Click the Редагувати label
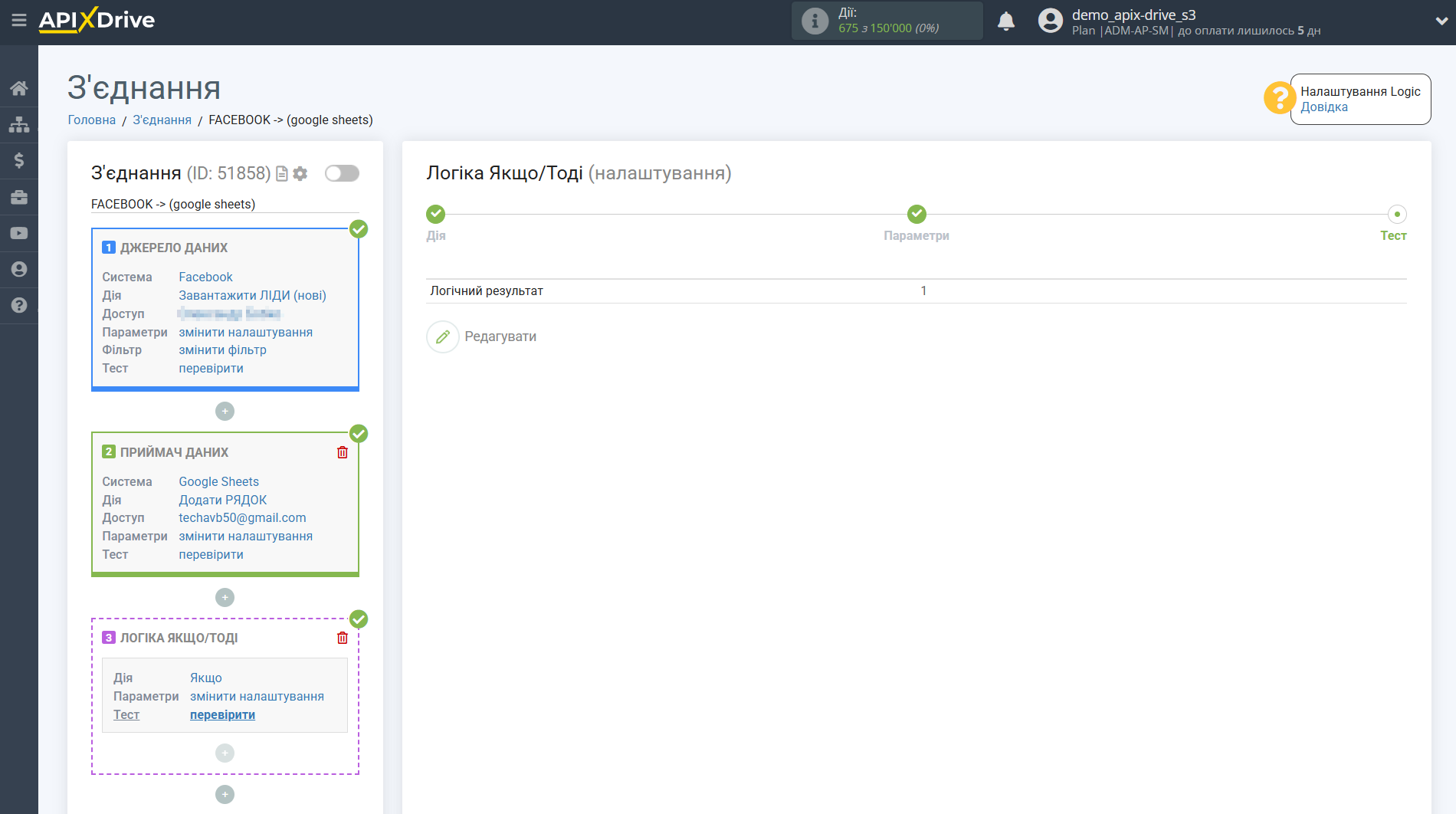1456x814 pixels. (x=500, y=337)
